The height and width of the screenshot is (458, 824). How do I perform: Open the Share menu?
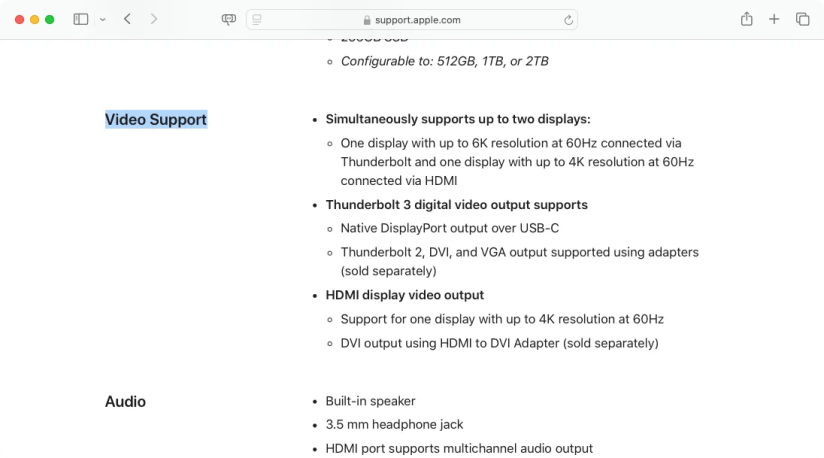point(746,19)
